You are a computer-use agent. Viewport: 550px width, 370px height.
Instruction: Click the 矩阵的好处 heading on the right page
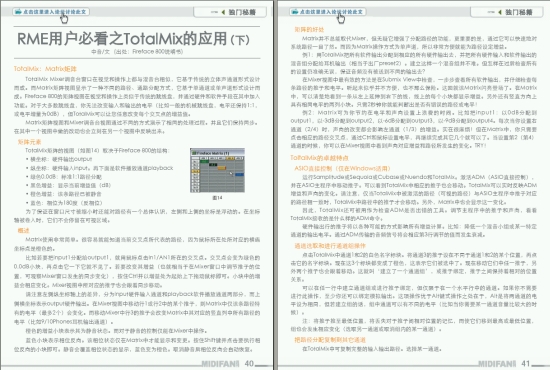309,29
